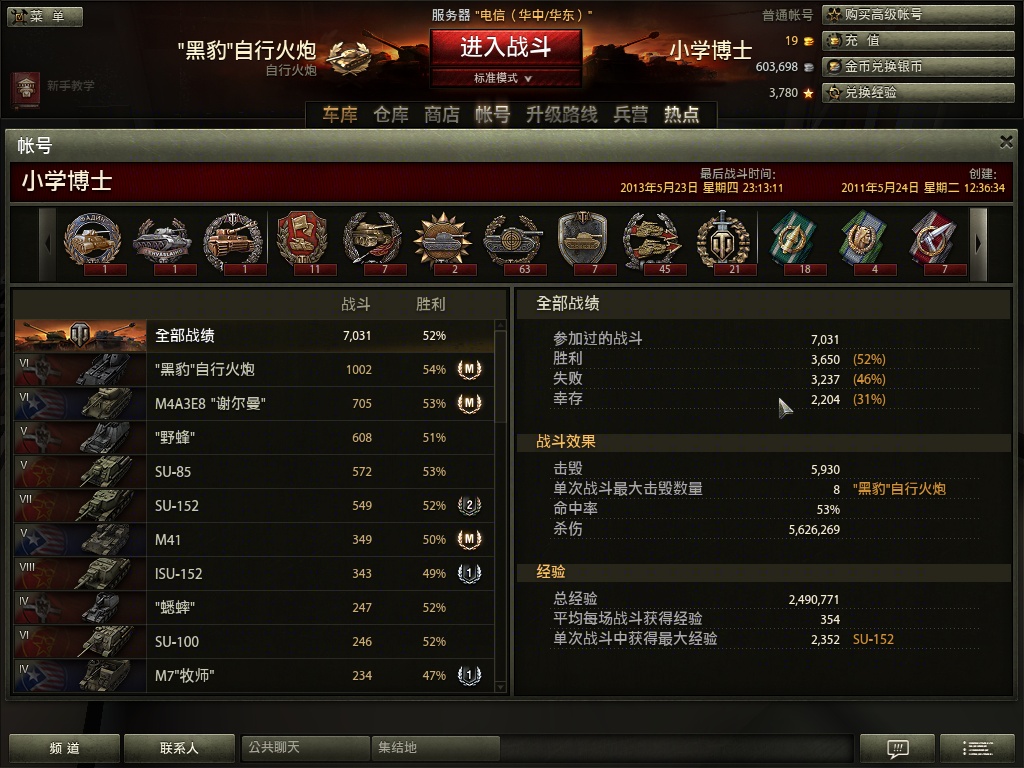Select the ISU-152 row in the tank list
This screenshot has width=1024, height=768.
[x=254, y=573]
